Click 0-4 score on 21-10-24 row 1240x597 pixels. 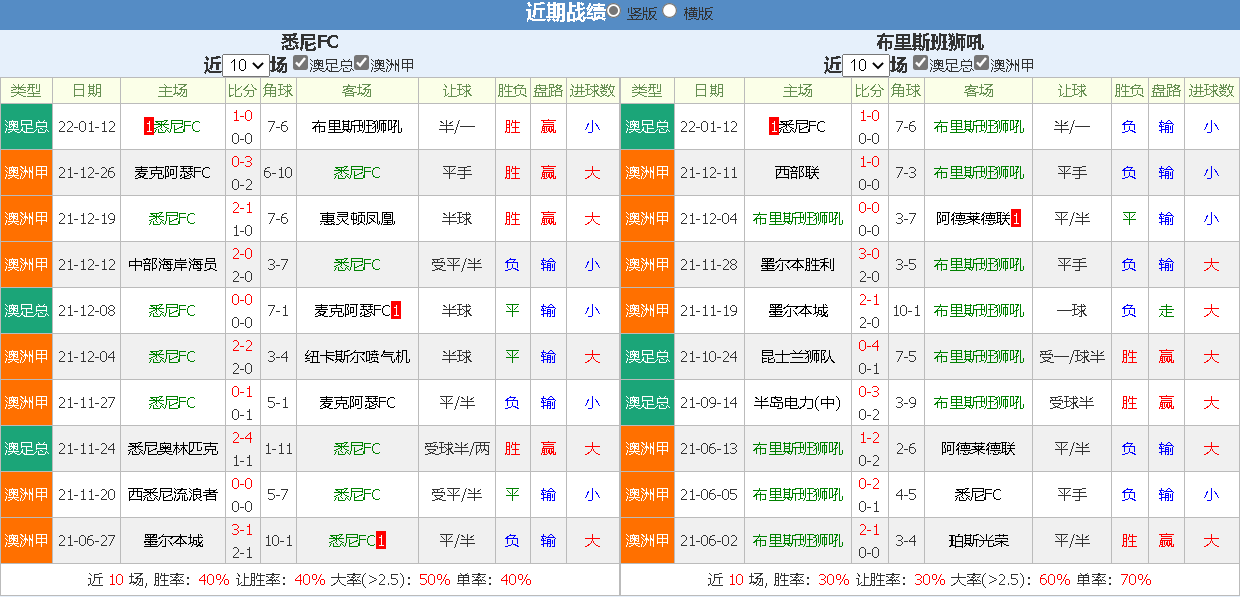tap(870, 346)
